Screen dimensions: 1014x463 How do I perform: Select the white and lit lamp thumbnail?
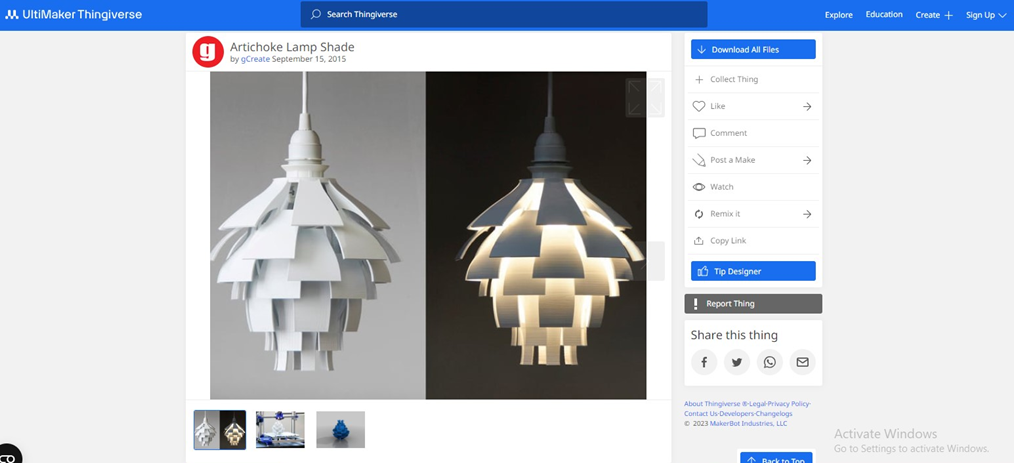[220, 430]
